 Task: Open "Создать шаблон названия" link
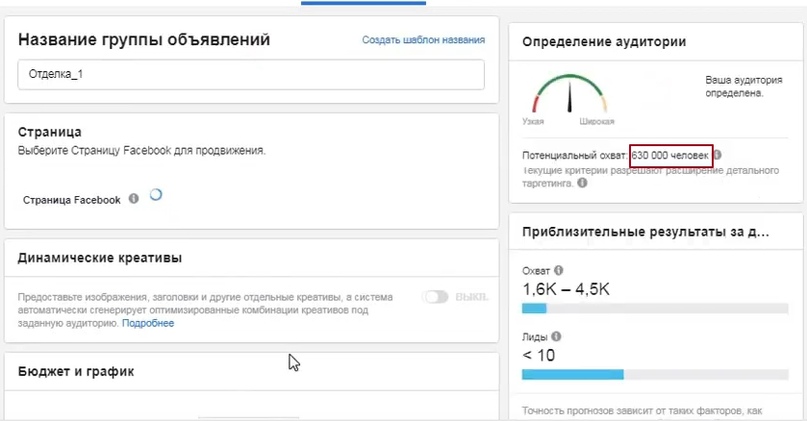[x=423, y=40]
